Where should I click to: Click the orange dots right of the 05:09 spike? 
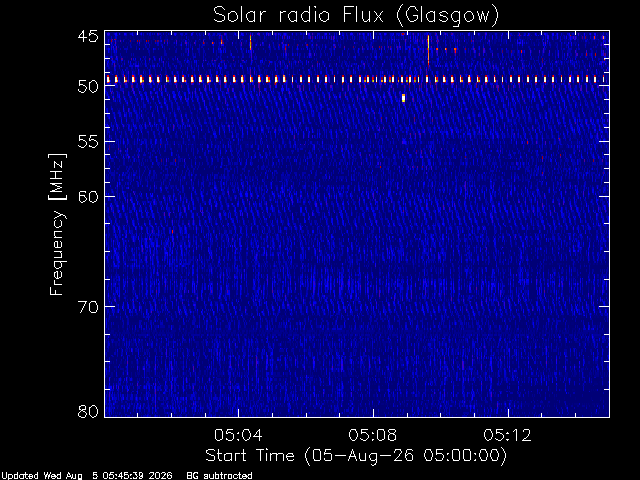446,49
